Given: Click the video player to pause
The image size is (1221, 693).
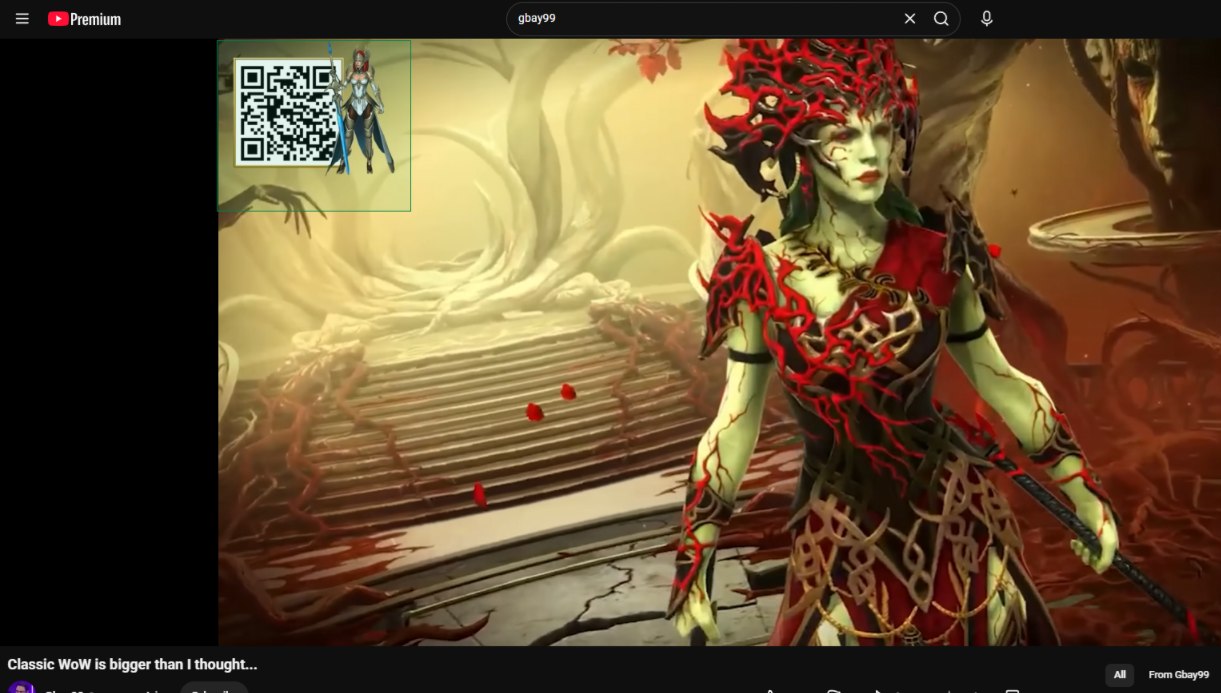Looking at the screenshot, I should [x=719, y=342].
